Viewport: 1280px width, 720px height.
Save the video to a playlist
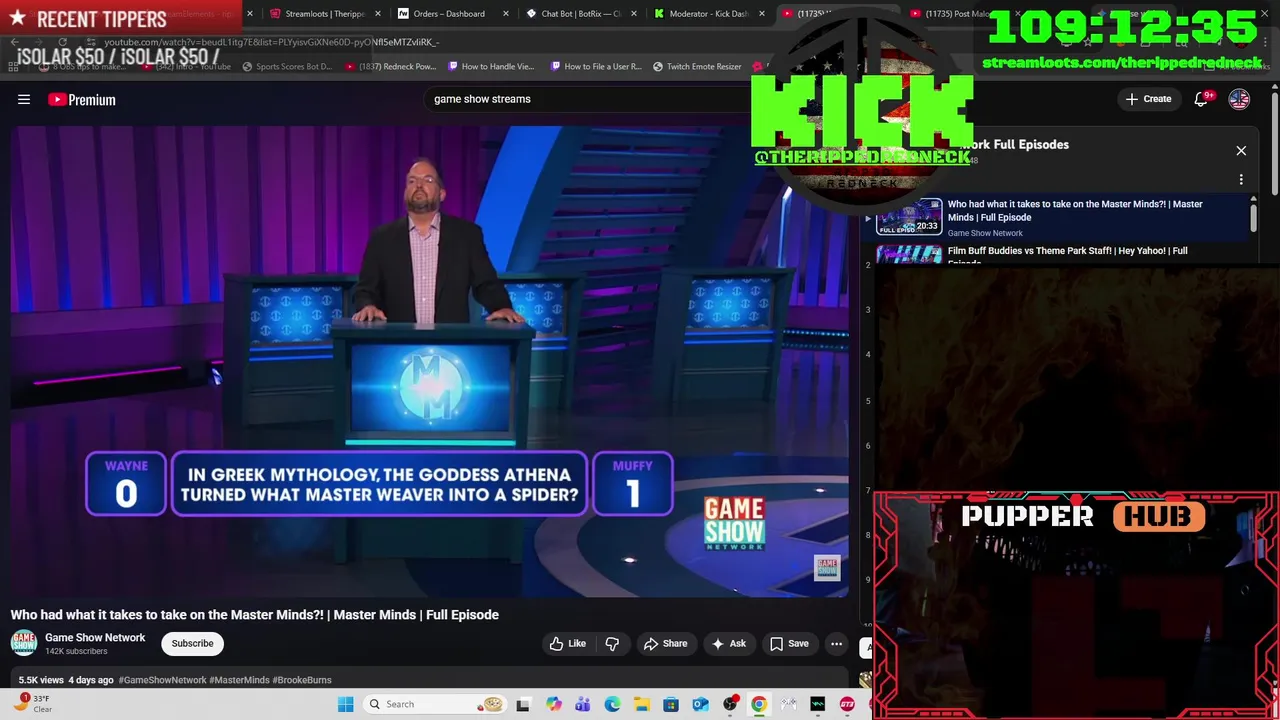(x=789, y=644)
